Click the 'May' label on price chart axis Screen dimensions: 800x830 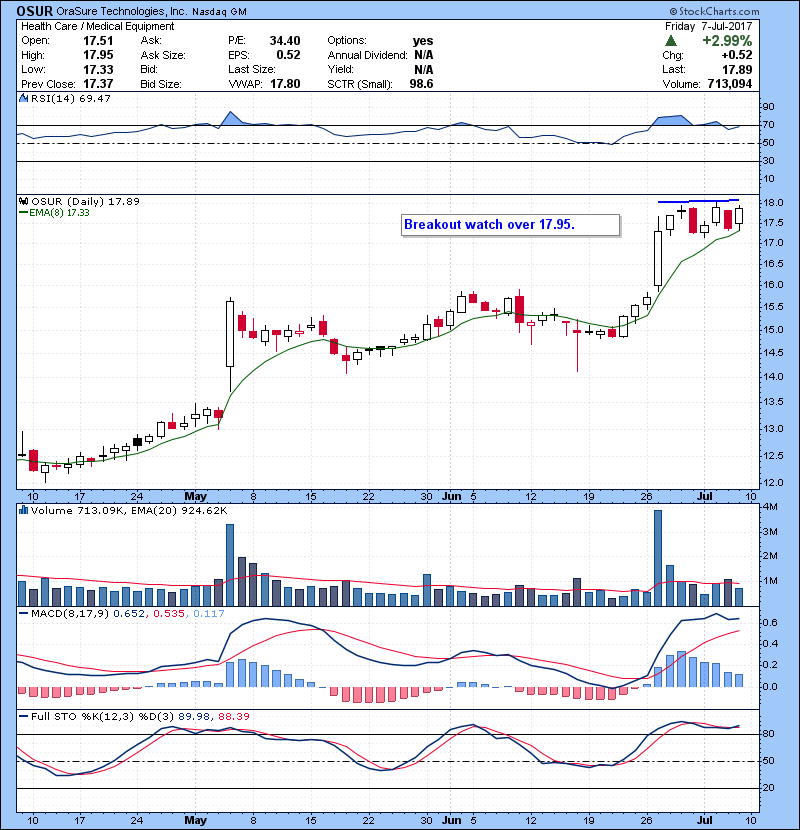tap(195, 497)
